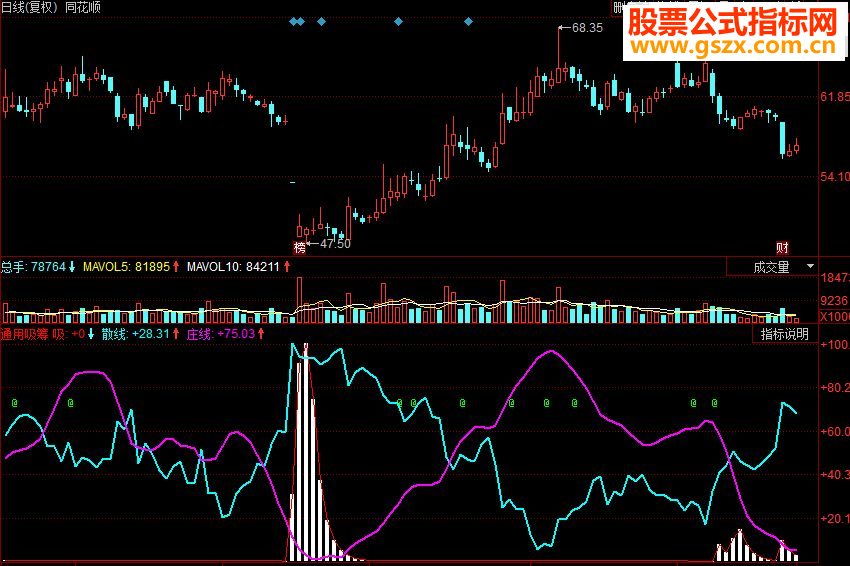Viewport: 850px width, 566px height.
Task: Click the 68.35 high price label
Action: click(587, 28)
